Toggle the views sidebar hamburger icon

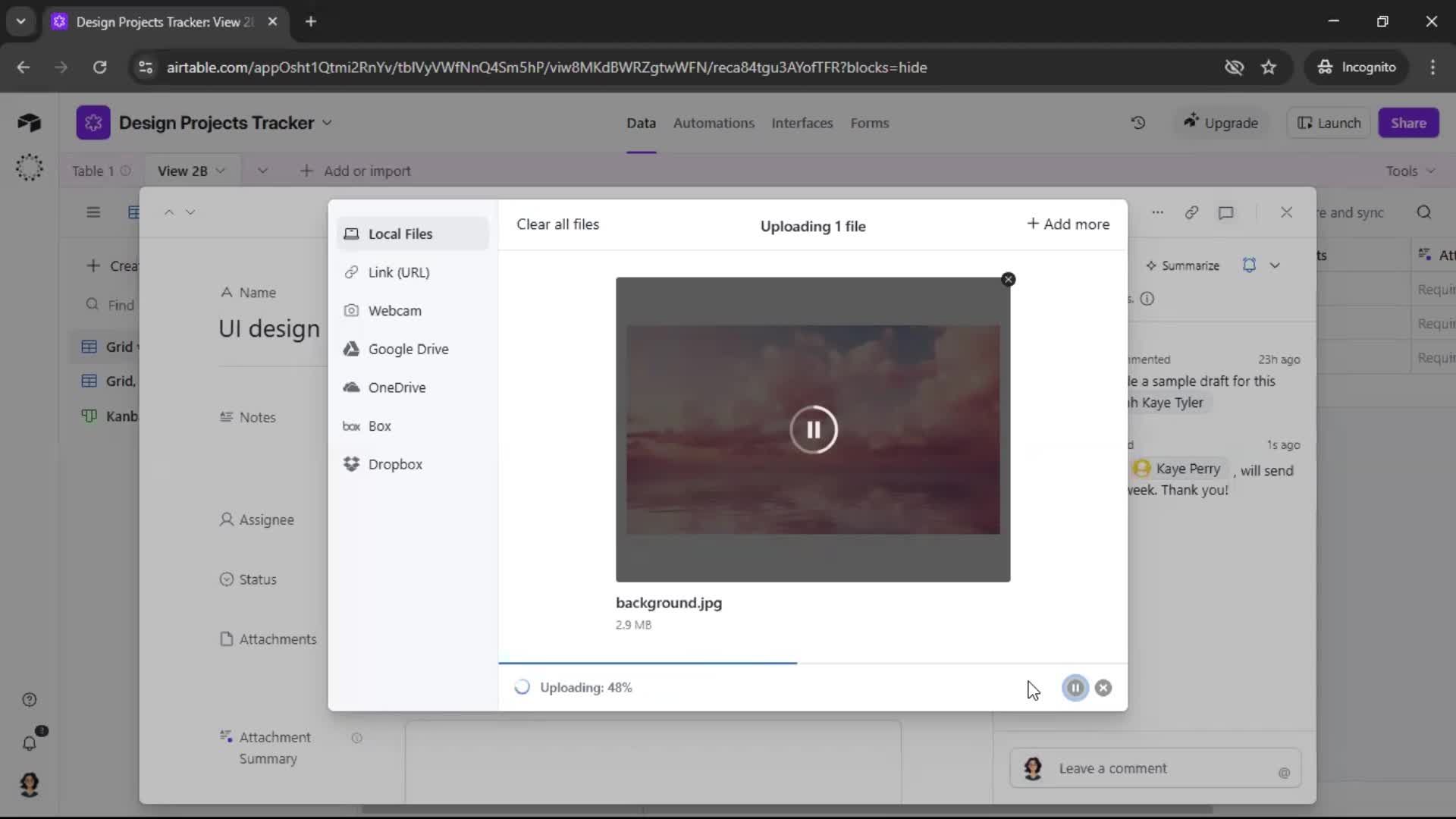(x=93, y=212)
